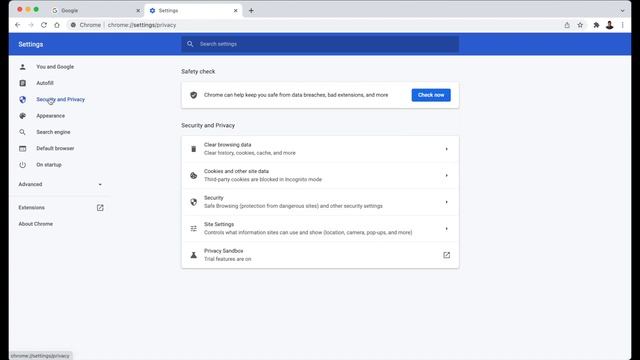Screen dimensions: 640x360
Task: Select Security and Privacy in sidebar
Action: (60, 99)
